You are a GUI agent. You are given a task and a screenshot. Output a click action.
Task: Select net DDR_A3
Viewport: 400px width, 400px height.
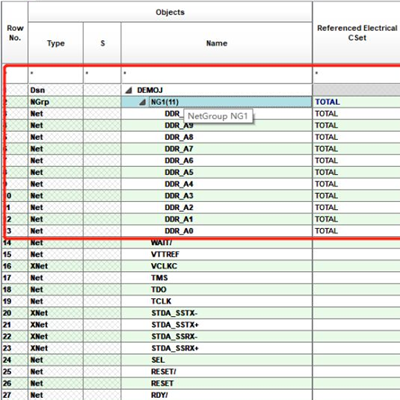tap(217, 196)
